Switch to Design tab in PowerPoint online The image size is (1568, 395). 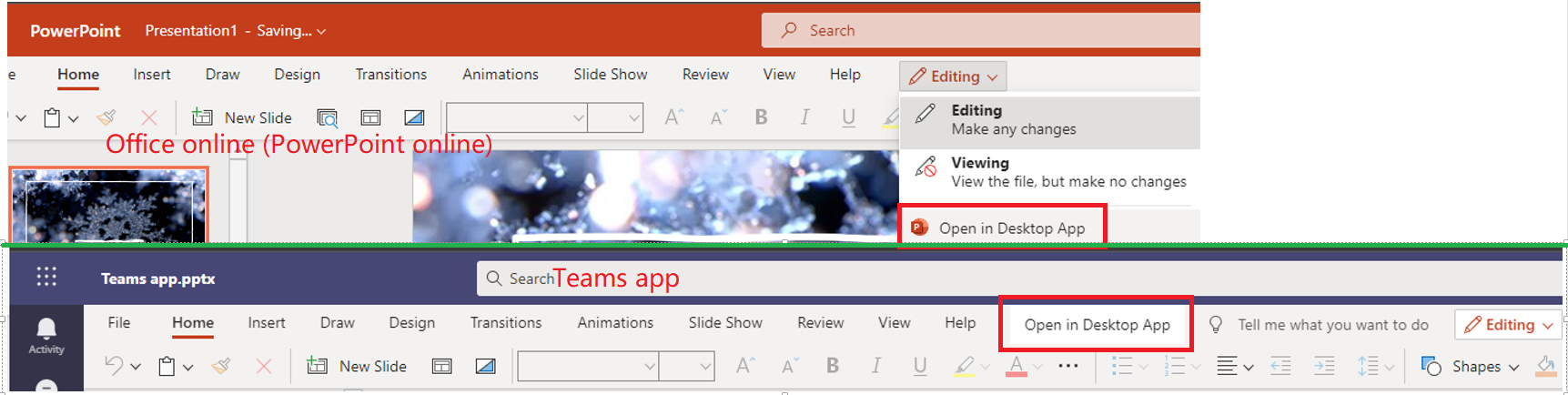click(x=298, y=75)
